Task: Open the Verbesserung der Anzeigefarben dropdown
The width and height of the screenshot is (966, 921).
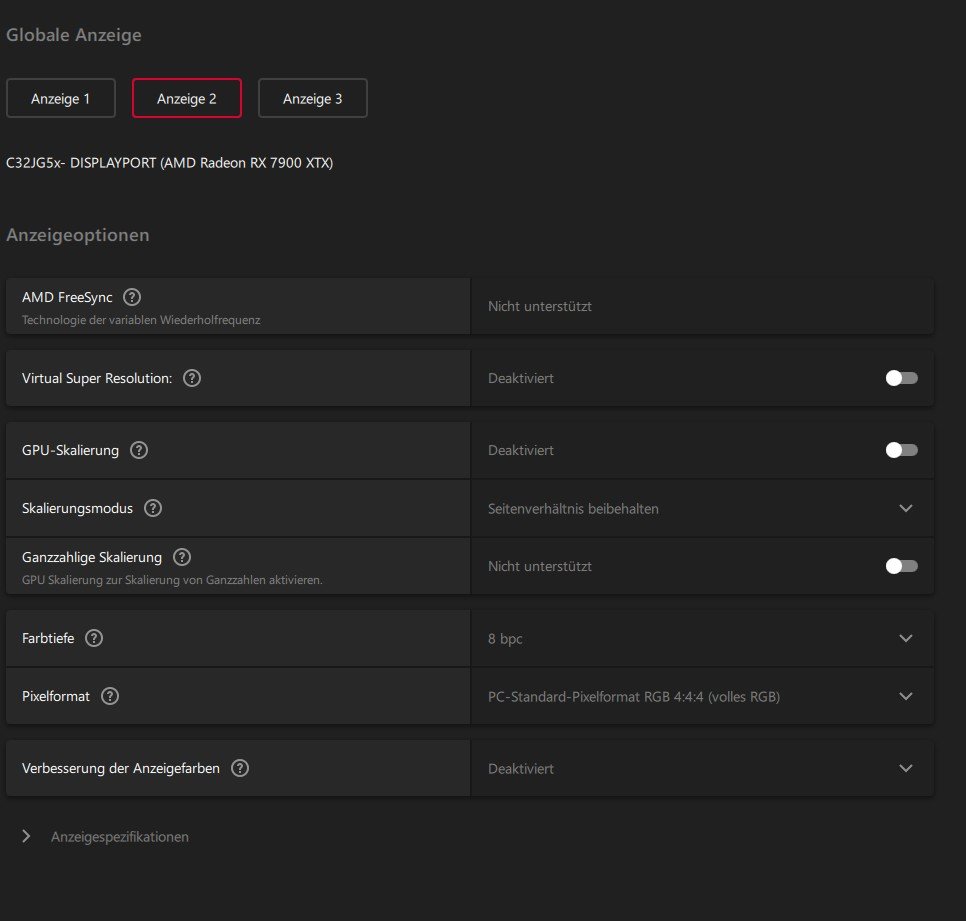Action: coord(905,768)
